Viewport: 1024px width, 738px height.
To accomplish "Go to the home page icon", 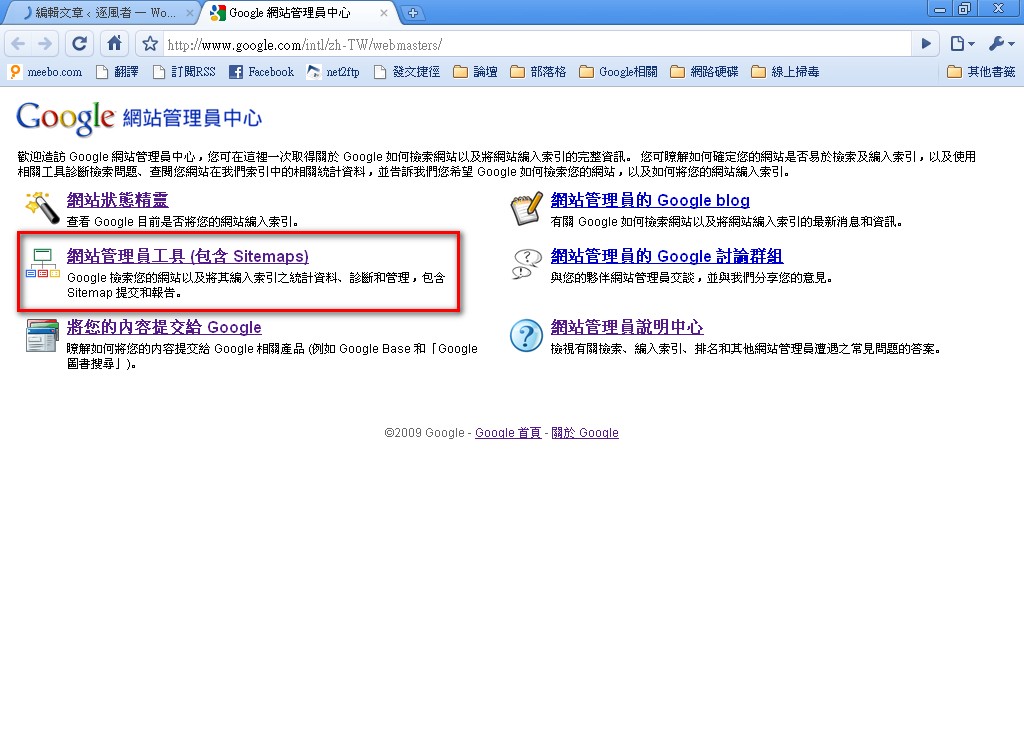I will 114,44.
